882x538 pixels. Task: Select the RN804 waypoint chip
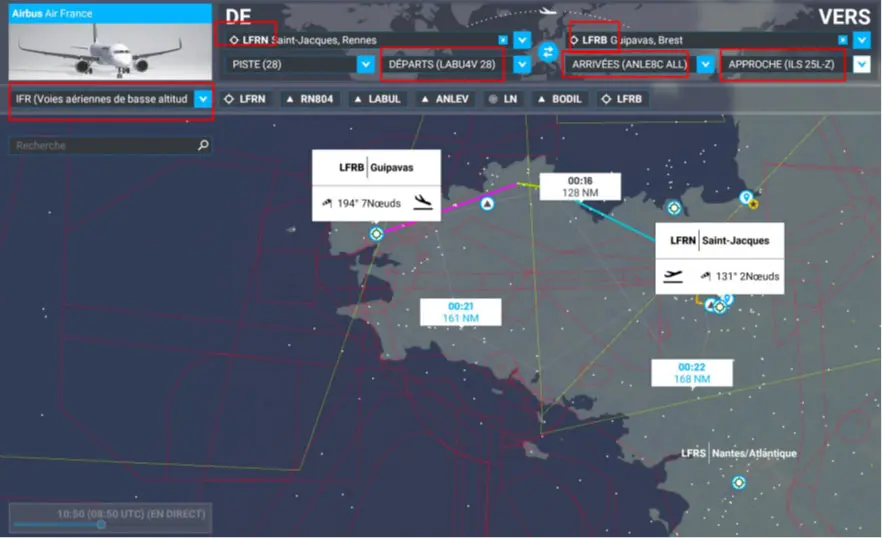coord(310,99)
